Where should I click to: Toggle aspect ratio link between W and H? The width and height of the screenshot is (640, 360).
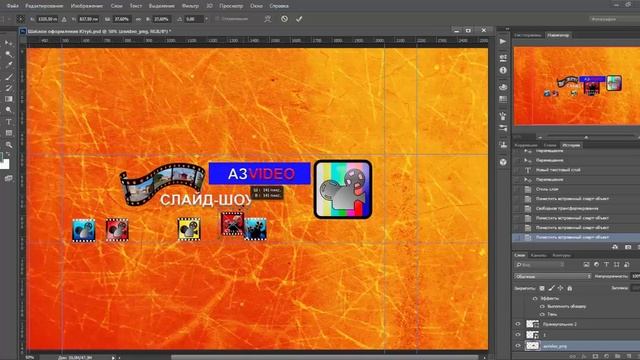[139, 19]
